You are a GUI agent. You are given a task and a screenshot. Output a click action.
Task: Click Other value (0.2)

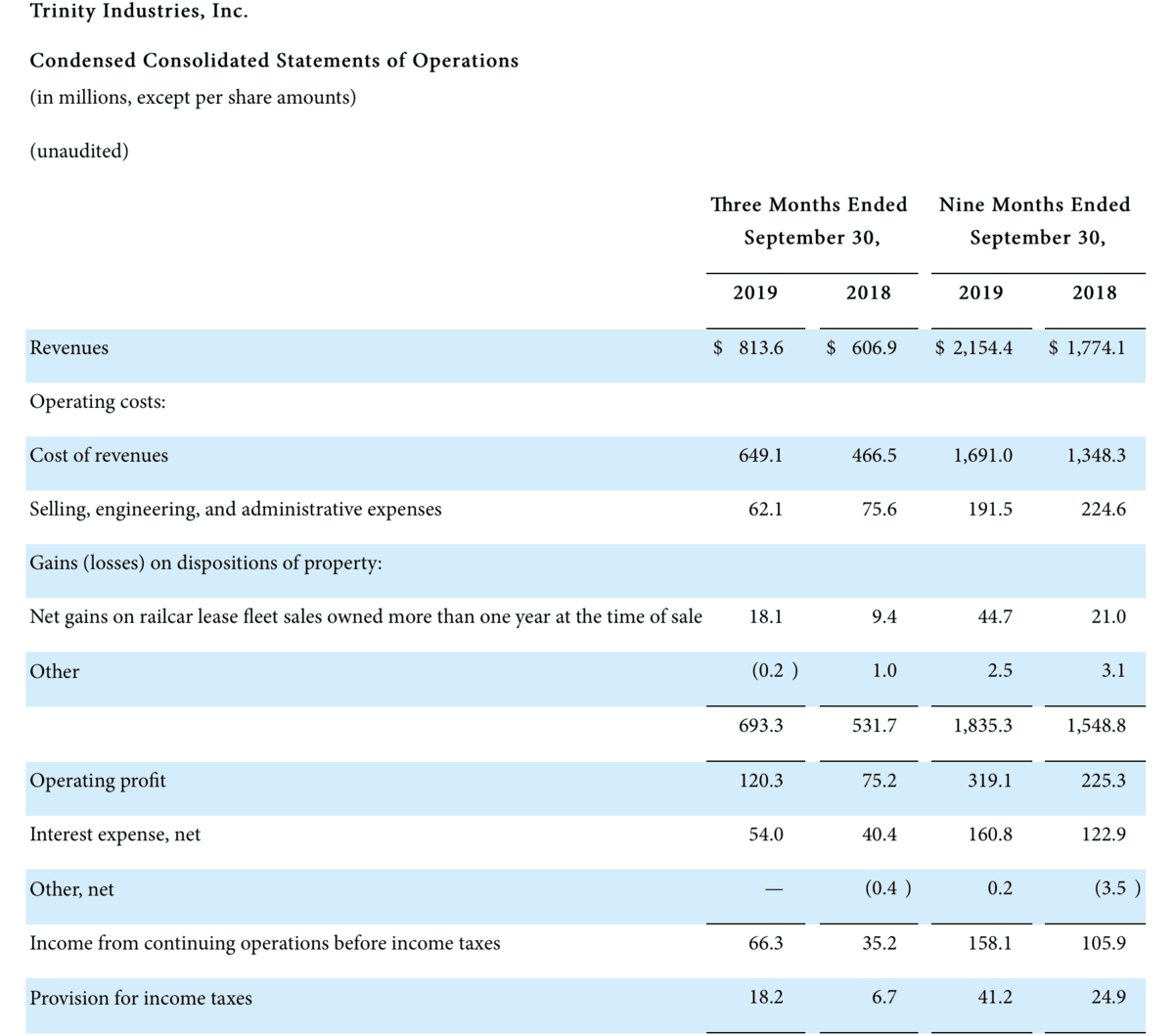point(774,671)
